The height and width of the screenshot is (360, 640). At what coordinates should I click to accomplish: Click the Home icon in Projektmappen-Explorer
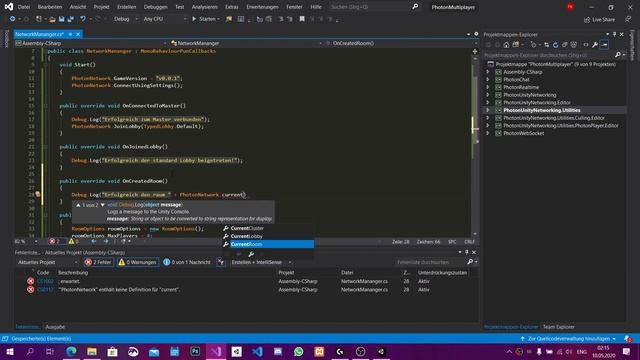[x=506, y=45]
